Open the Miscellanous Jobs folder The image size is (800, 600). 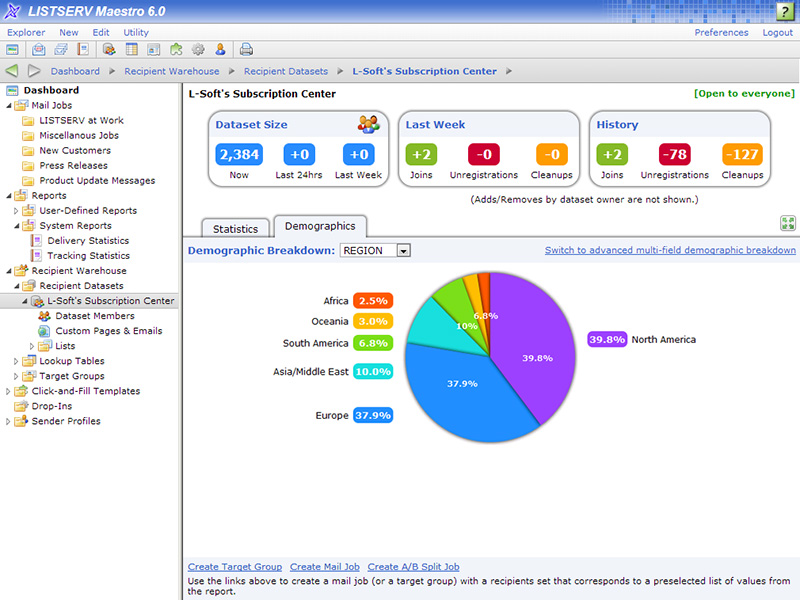click(x=79, y=136)
